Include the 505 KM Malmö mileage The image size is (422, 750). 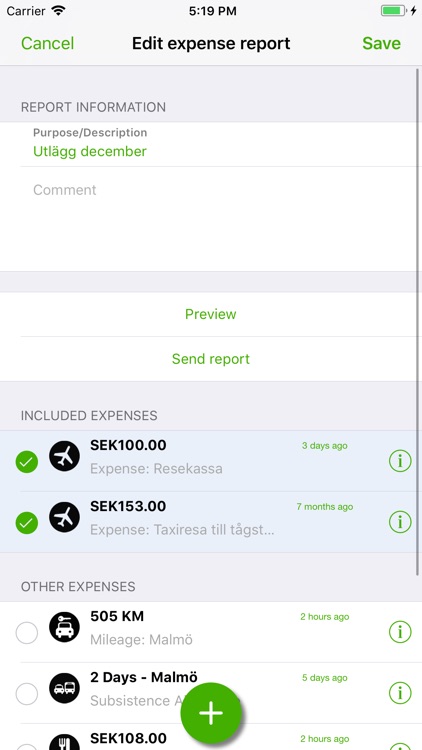27,633
